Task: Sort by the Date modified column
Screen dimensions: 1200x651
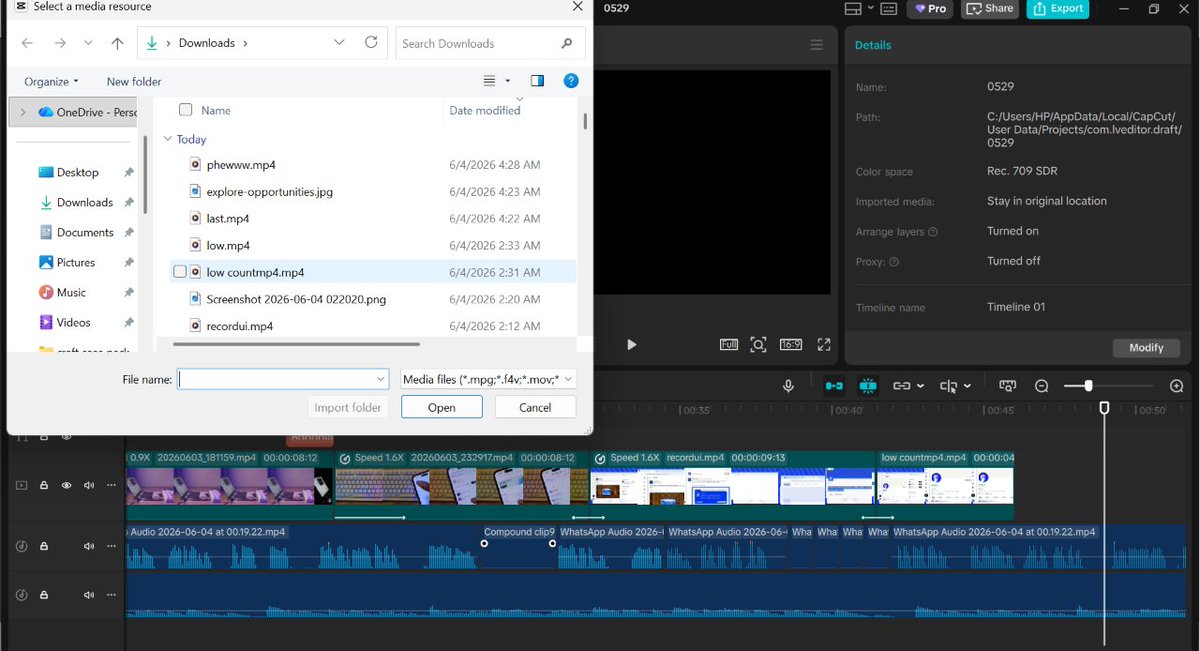Action: click(x=485, y=110)
